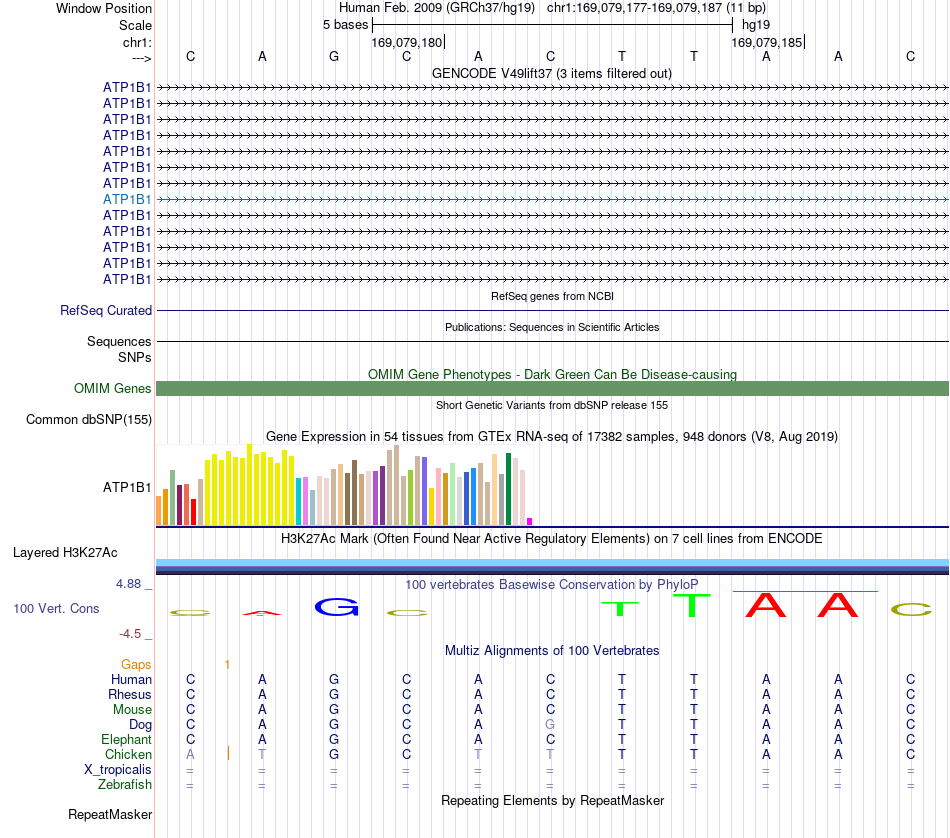Select the chr1: base position label
950x838 pixels.
(x=137, y=42)
